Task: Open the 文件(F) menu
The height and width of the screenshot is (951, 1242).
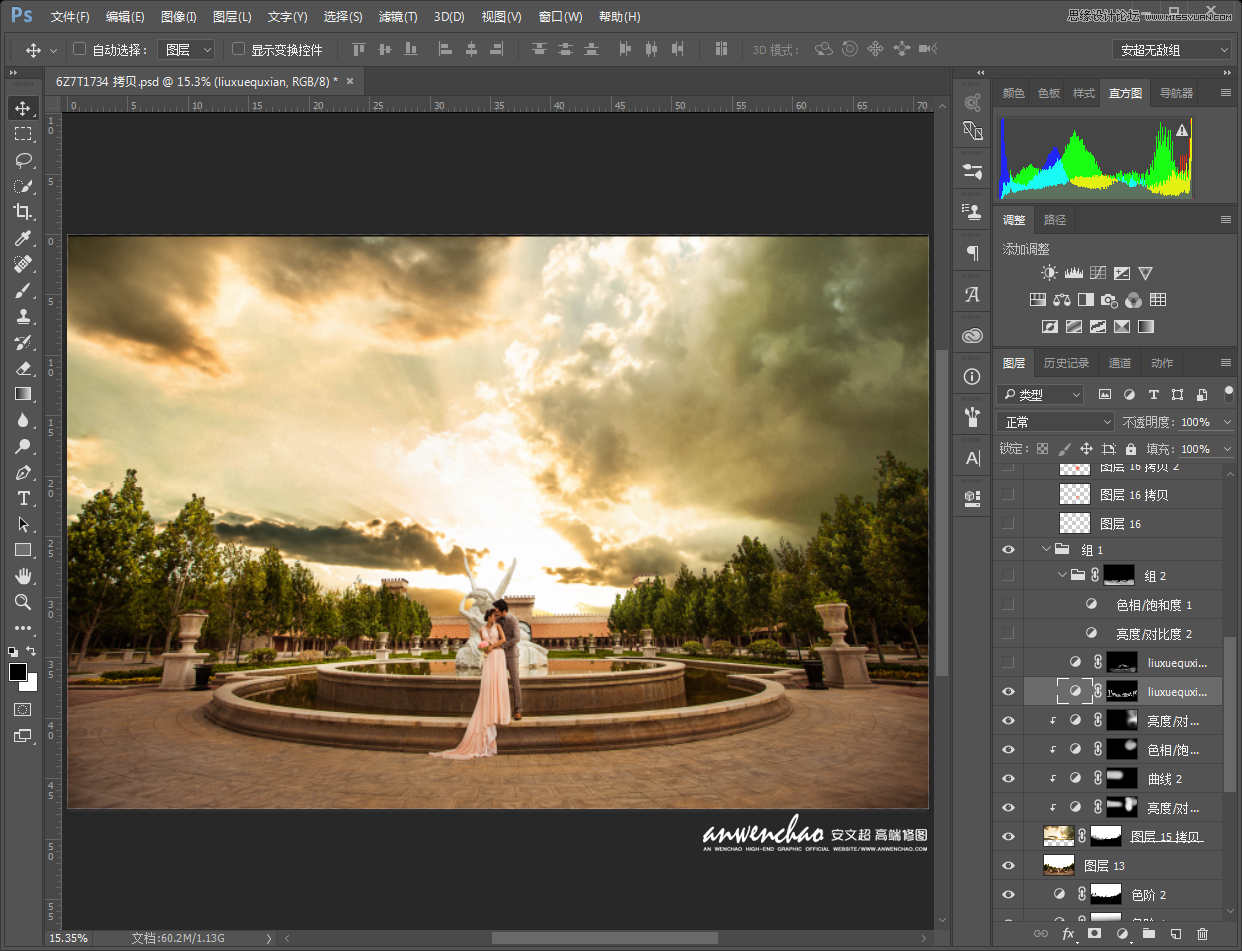Action: (x=70, y=17)
